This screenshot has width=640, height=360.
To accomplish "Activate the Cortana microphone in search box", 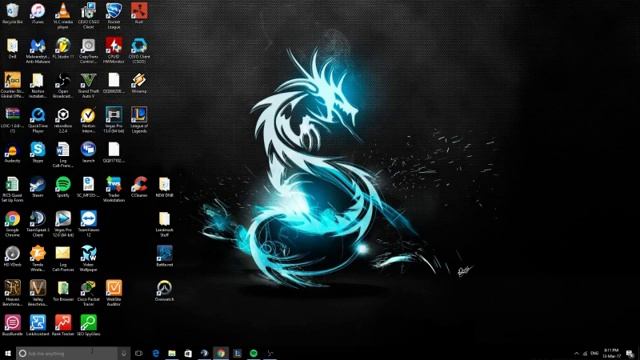I will [x=124, y=353].
